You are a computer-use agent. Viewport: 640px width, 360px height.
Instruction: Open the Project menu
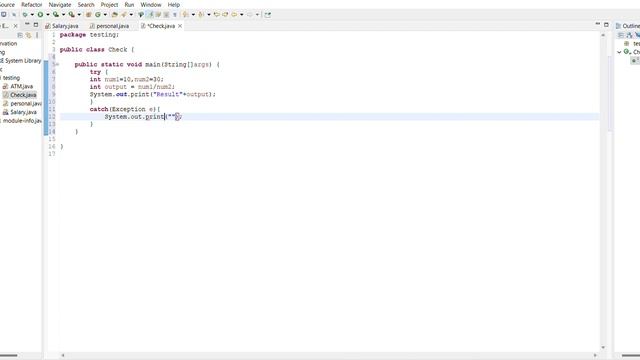point(109,4)
